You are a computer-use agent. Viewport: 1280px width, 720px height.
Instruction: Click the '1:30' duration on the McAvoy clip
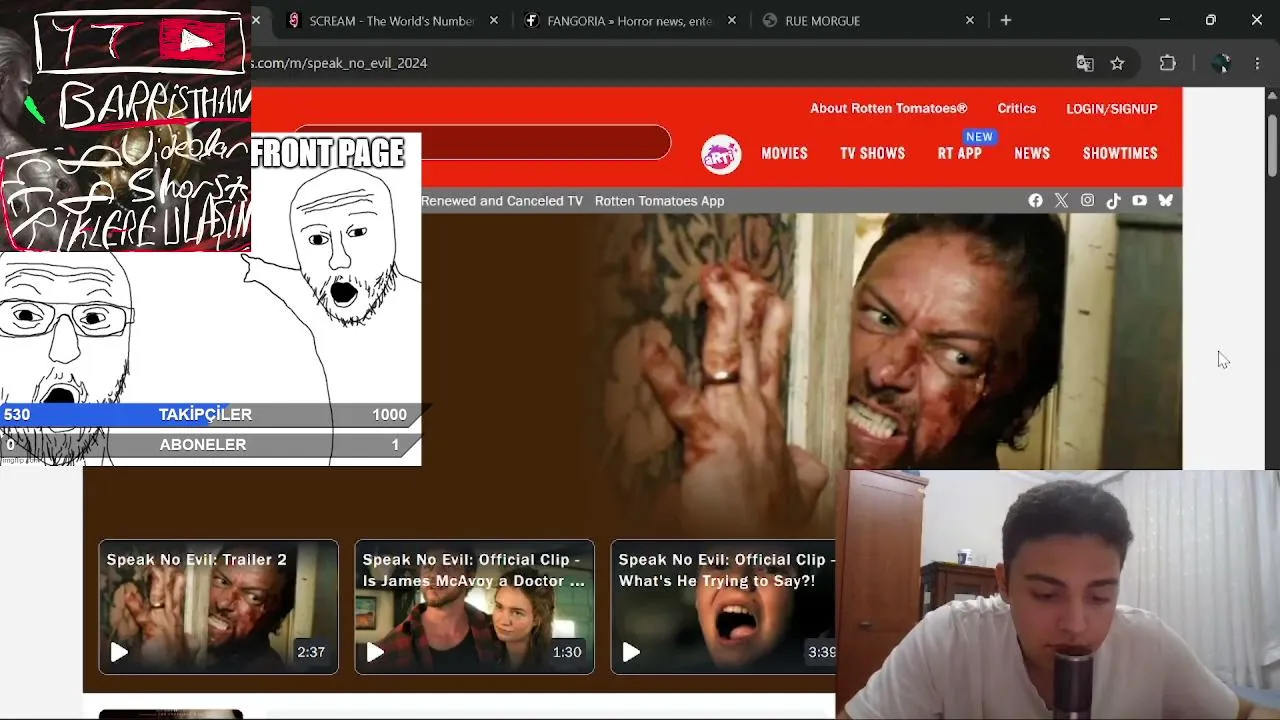click(567, 652)
